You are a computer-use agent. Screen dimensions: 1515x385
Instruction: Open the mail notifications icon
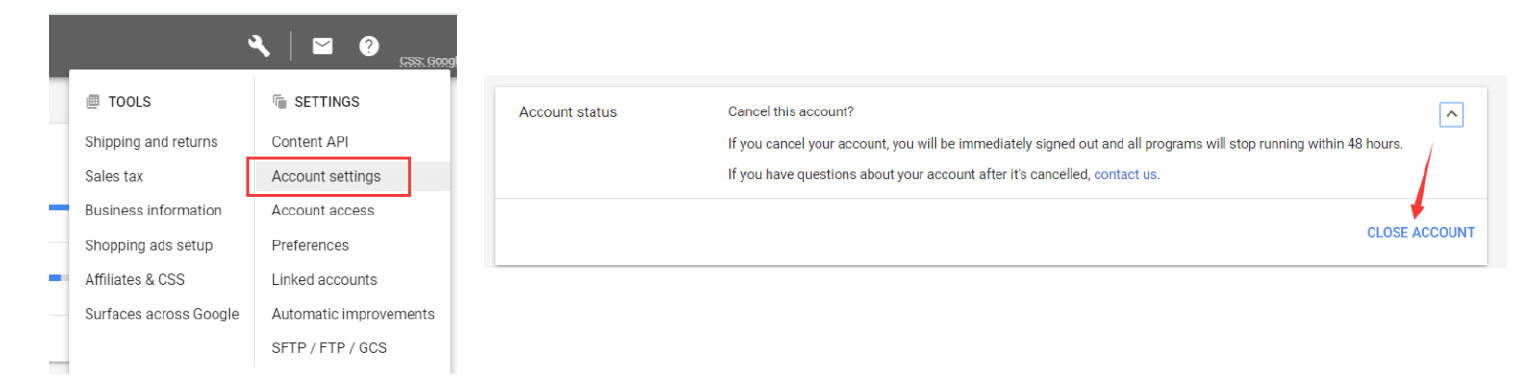click(322, 45)
